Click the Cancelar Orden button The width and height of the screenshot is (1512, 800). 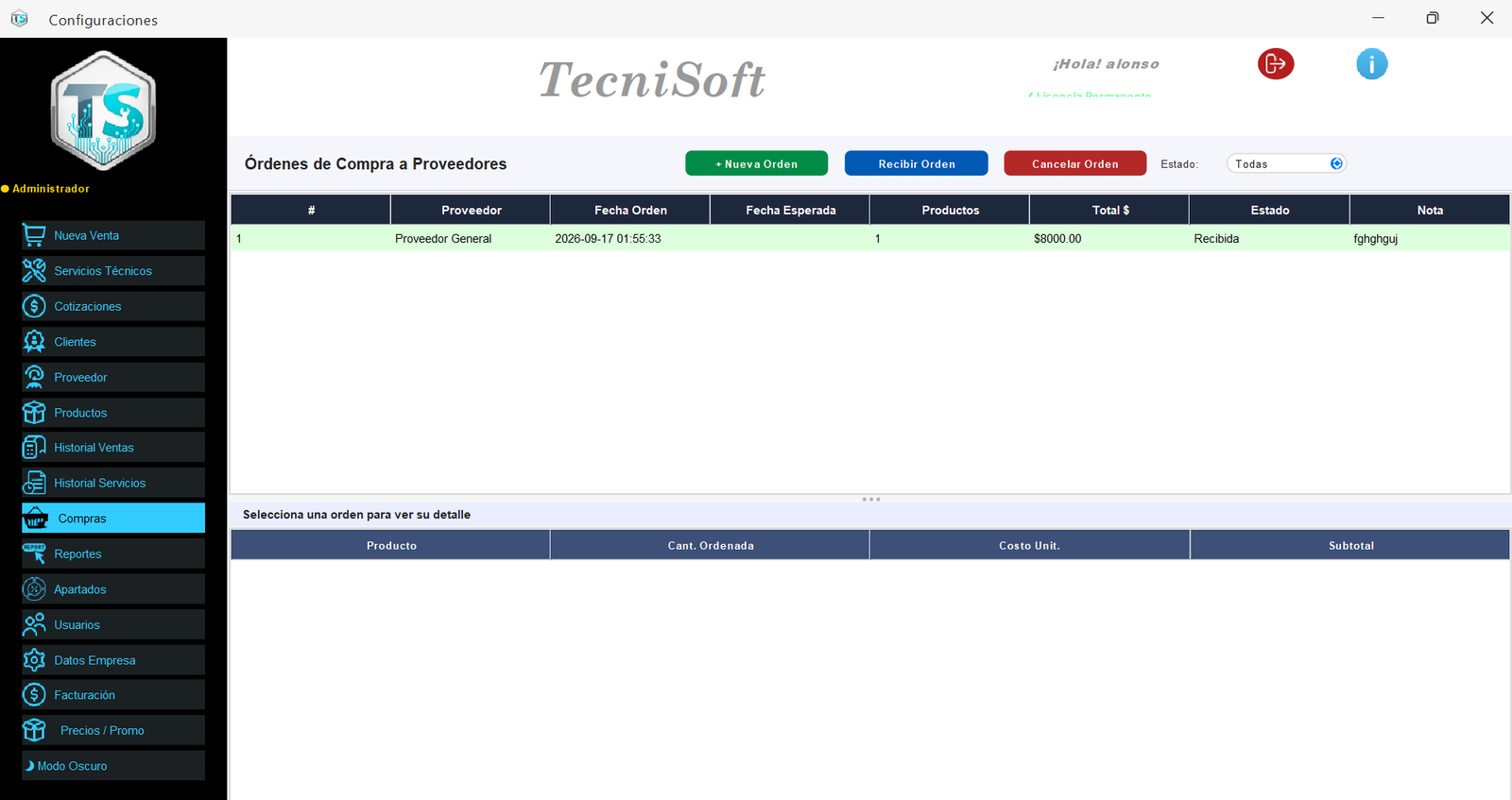(1074, 163)
